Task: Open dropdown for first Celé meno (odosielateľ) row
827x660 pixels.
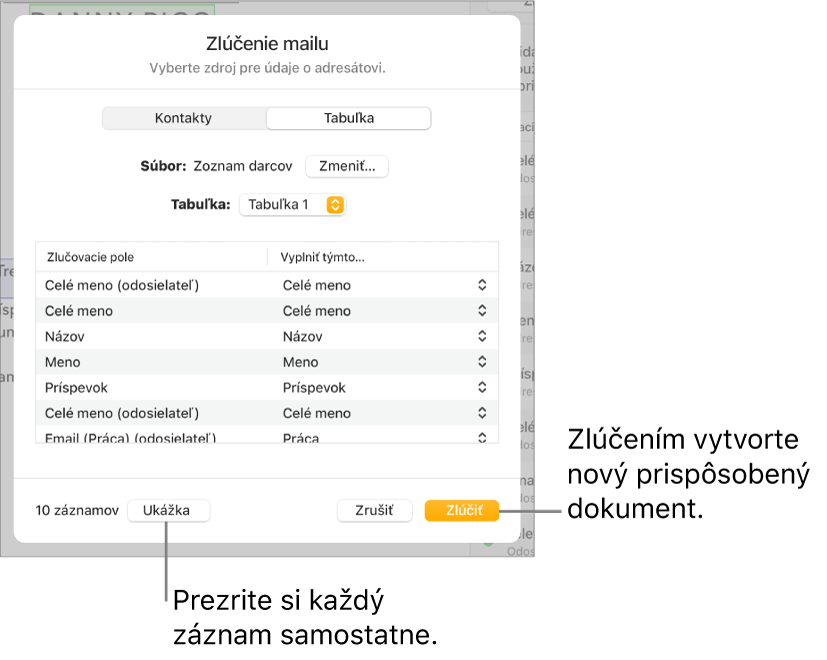Action: click(x=482, y=285)
